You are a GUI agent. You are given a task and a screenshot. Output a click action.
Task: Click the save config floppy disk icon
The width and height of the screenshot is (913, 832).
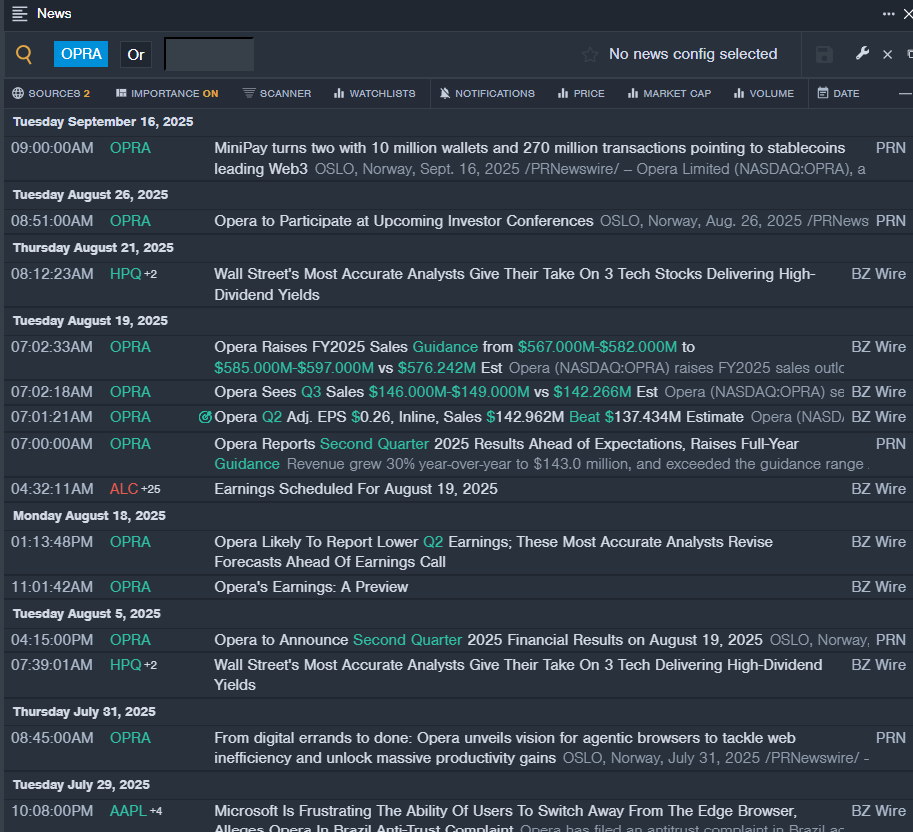tap(824, 55)
